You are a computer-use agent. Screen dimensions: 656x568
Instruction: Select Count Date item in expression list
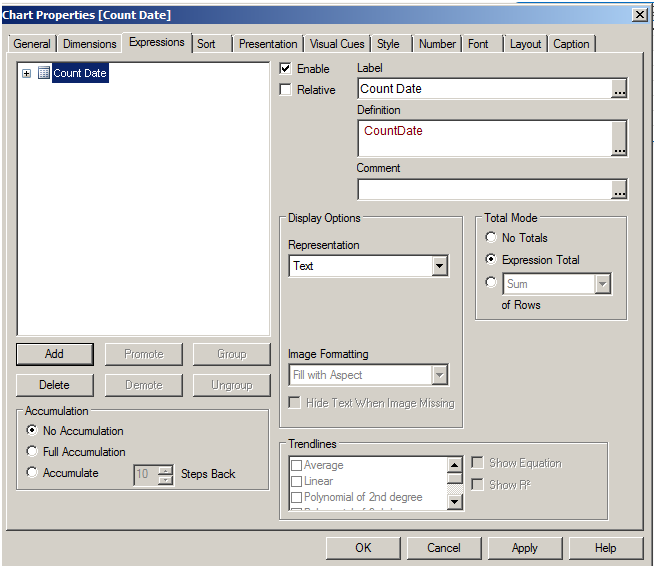pos(80,73)
